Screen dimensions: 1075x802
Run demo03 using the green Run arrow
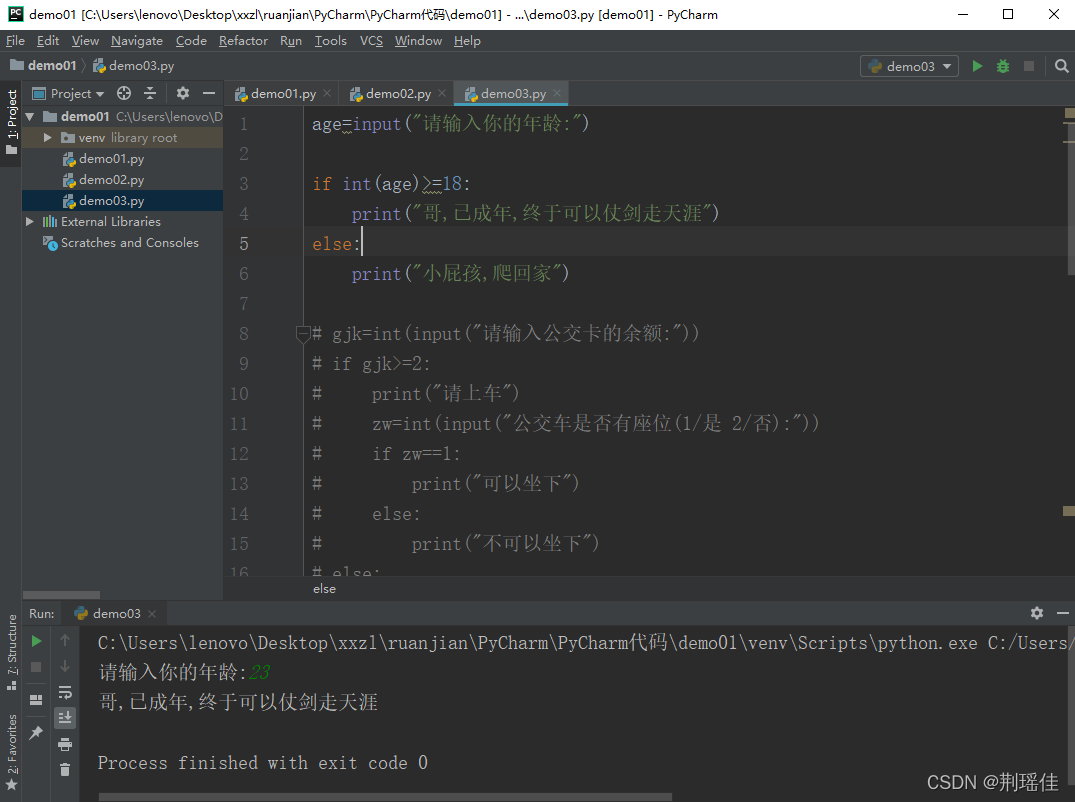977,65
